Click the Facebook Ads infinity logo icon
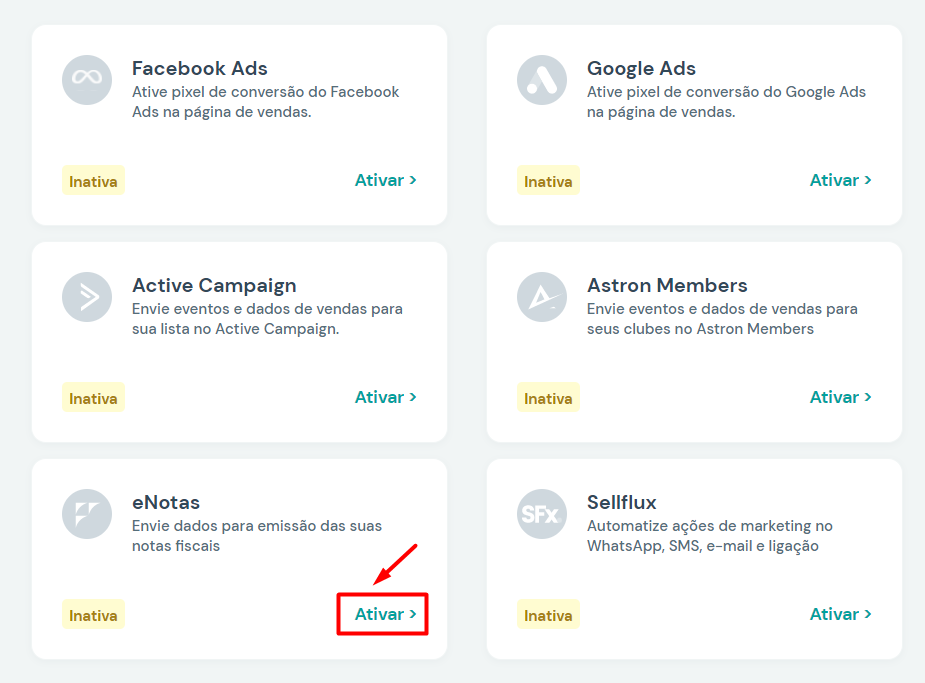Viewport: 925px width, 683px height. point(87,80)
